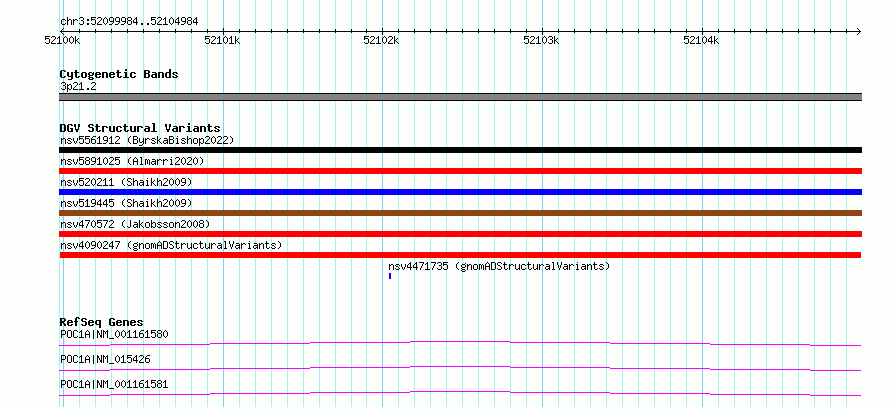
Task: Click the POC1A|NM_001161580 transcript label
Action: tap(114, 334)
